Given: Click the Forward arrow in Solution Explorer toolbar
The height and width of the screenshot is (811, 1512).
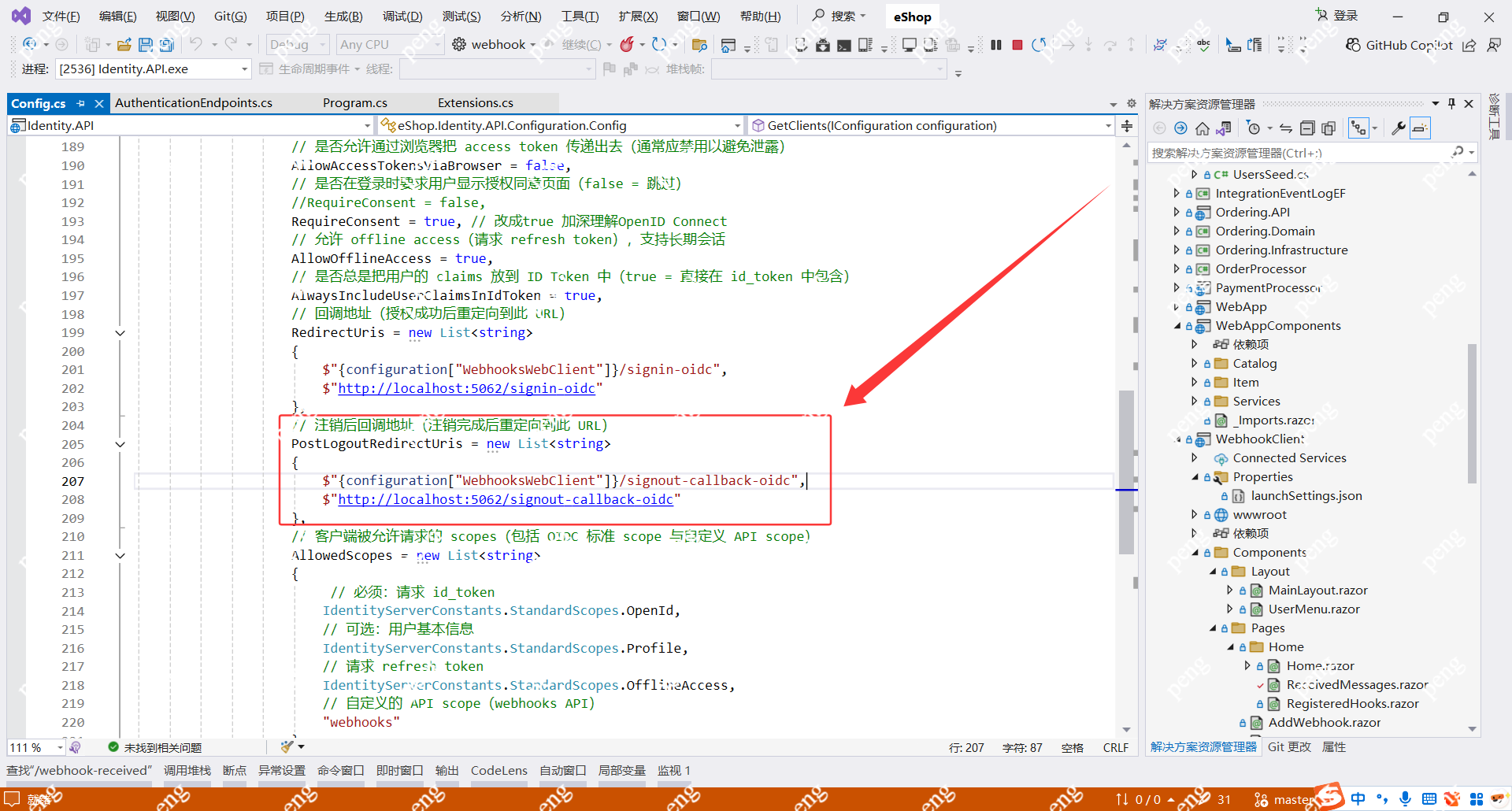Looking at the screenshot, I should (1180, 128).
